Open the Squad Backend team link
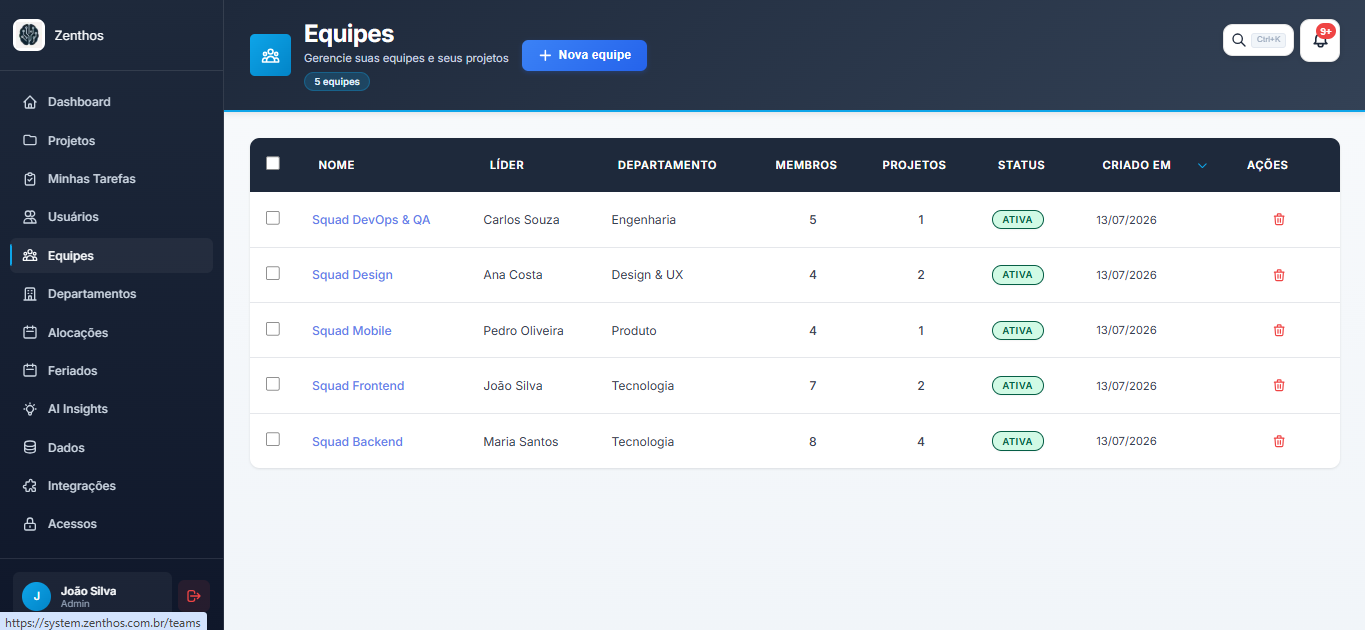Viewport: 1365px width, 630px height. point(357,442)
